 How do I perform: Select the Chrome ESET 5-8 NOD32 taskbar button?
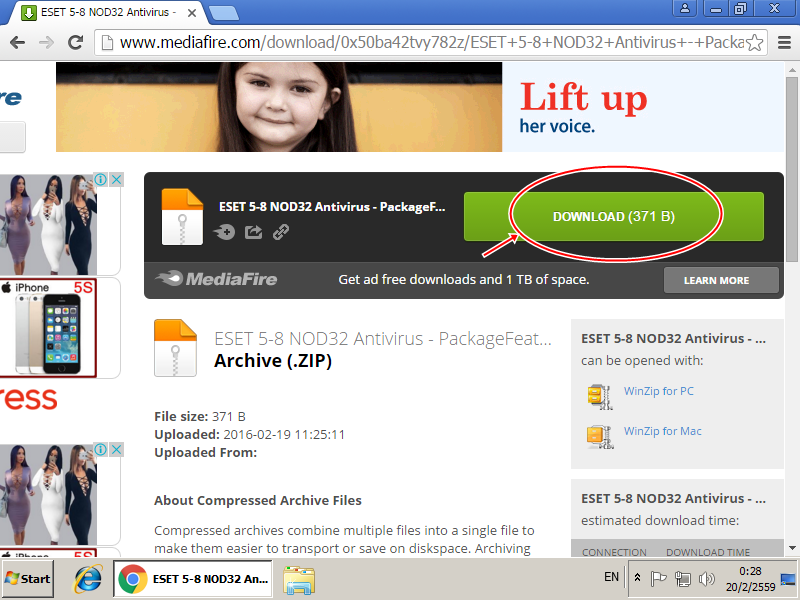pyautogui.click(x=193, y=579)
